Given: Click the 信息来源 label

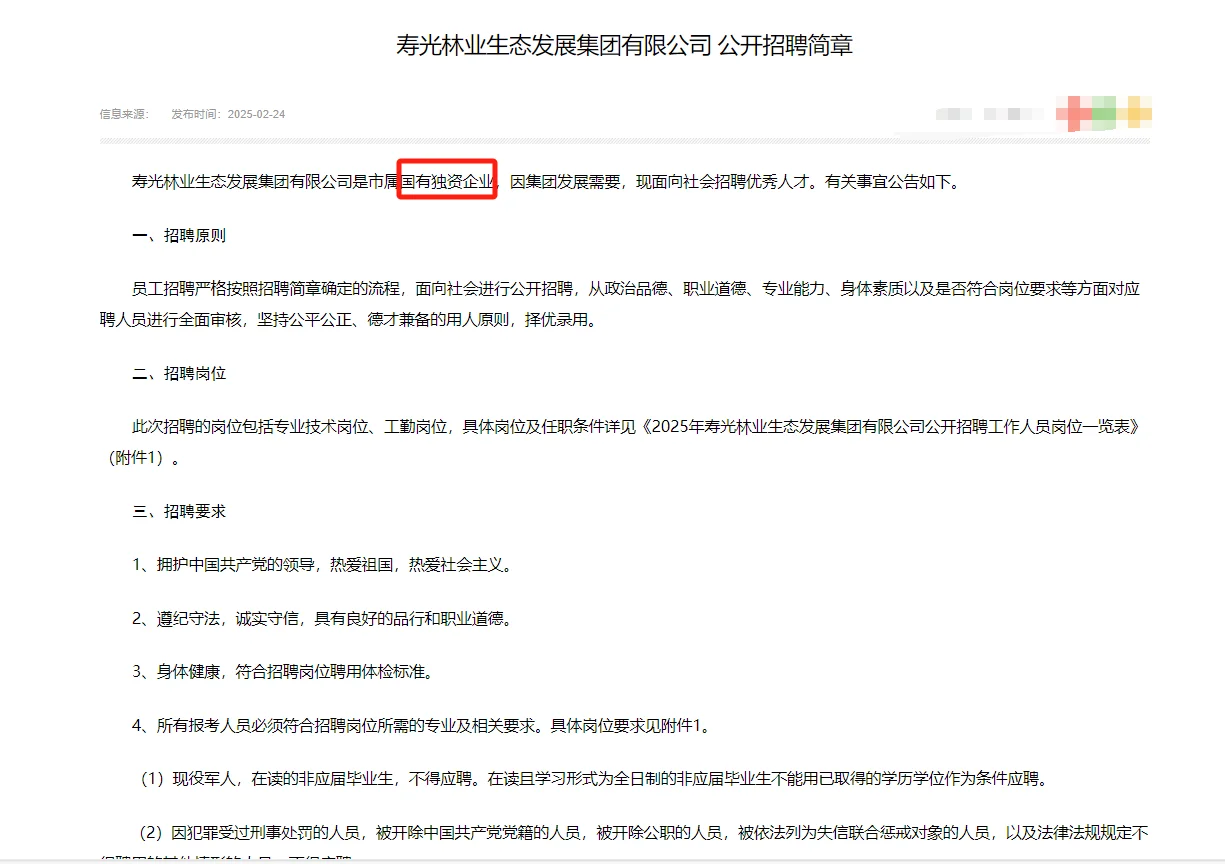Looking at the screenshot, I should 124,114.
